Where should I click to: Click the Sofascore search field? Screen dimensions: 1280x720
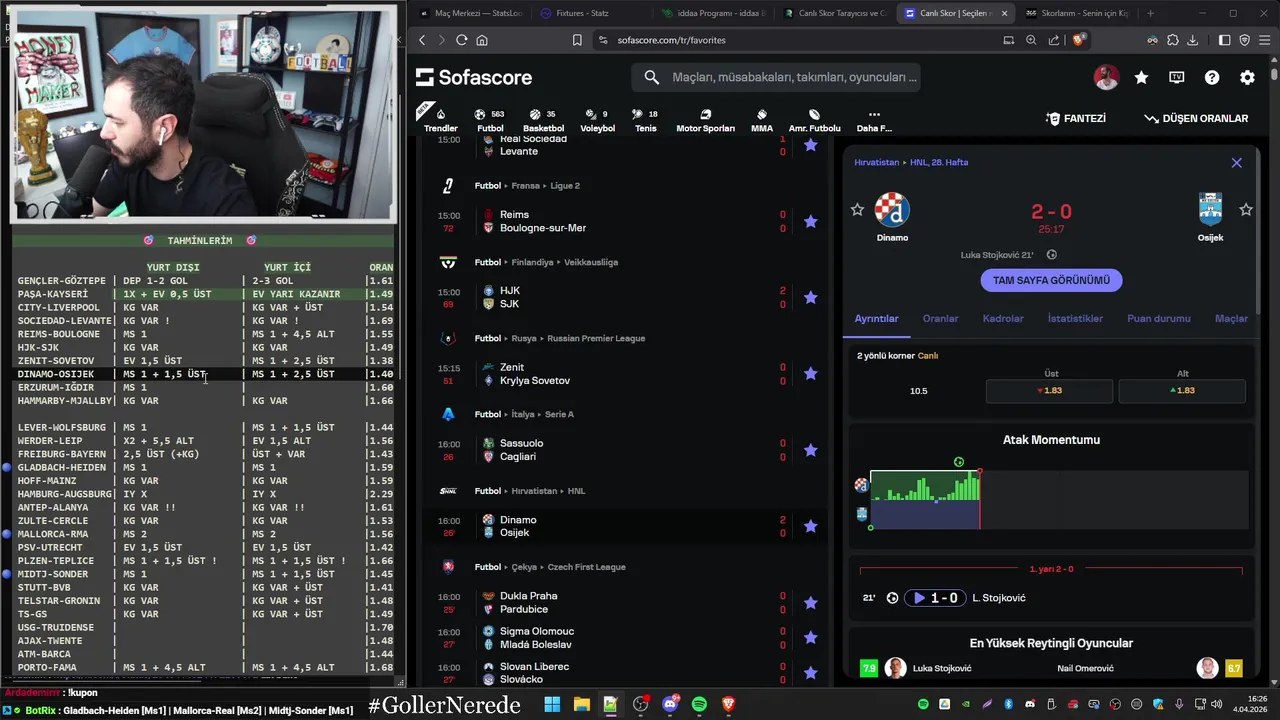(775, 77)
